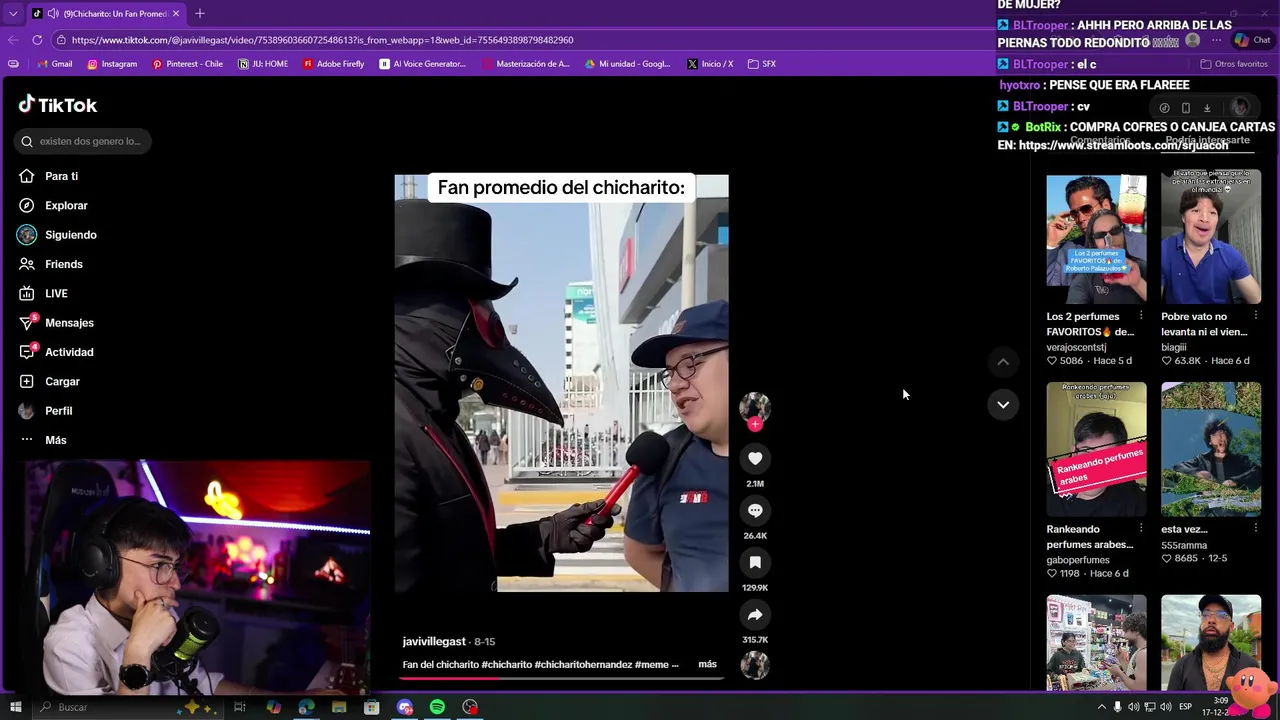Go back with browser back arrow
Image resolution: width=1280 pixels, height=720 pixels.
[13, 40]
